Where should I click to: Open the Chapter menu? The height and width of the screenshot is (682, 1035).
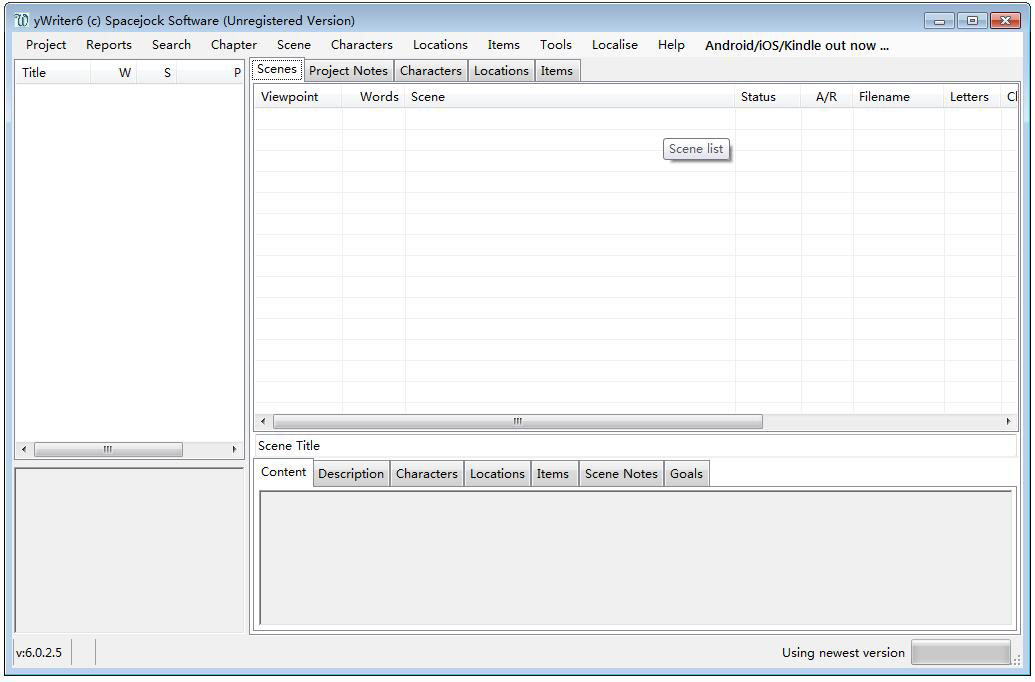(234, 45)
